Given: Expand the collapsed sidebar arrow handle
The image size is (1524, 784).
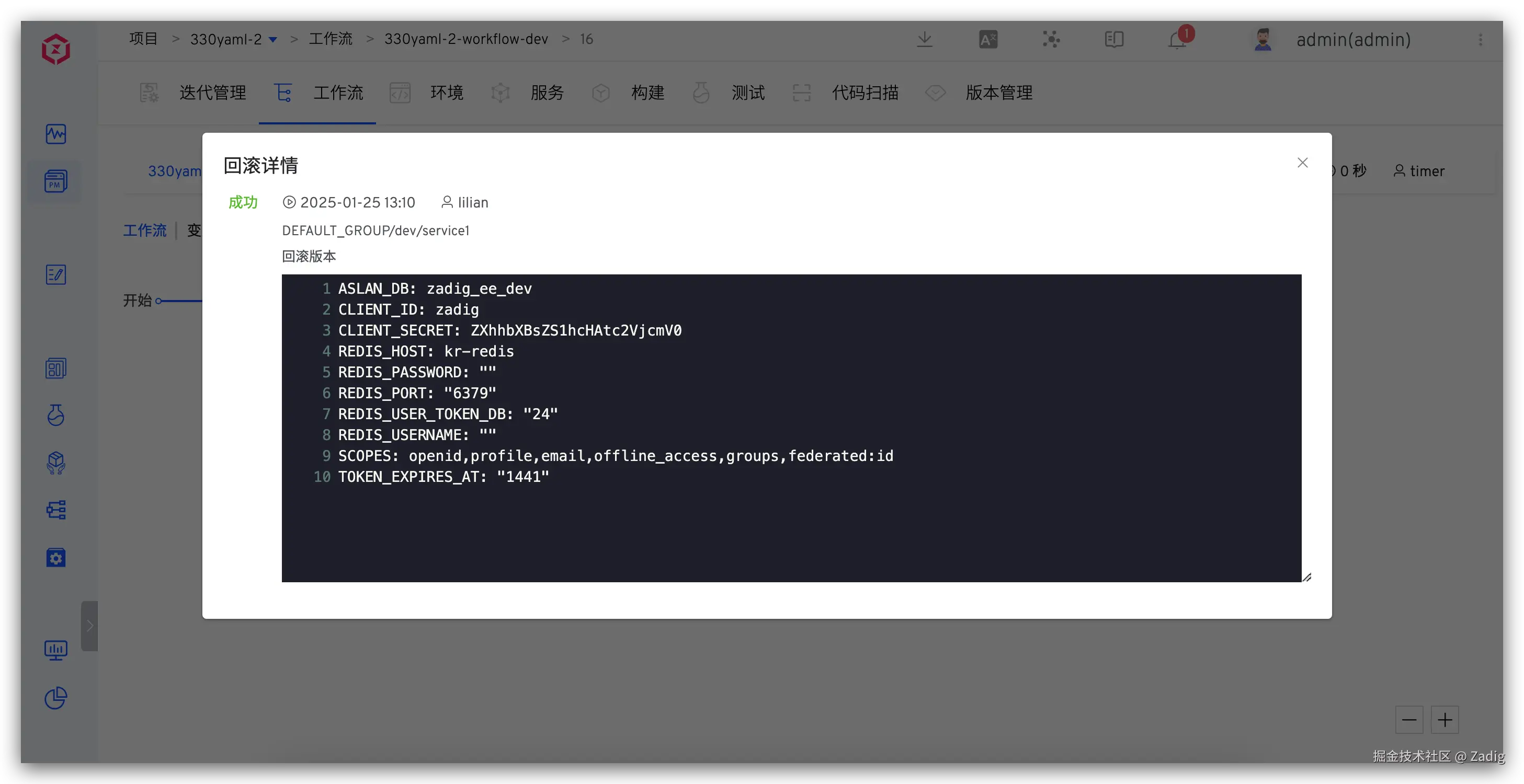Looking at the screenshot, I should 89,626.
